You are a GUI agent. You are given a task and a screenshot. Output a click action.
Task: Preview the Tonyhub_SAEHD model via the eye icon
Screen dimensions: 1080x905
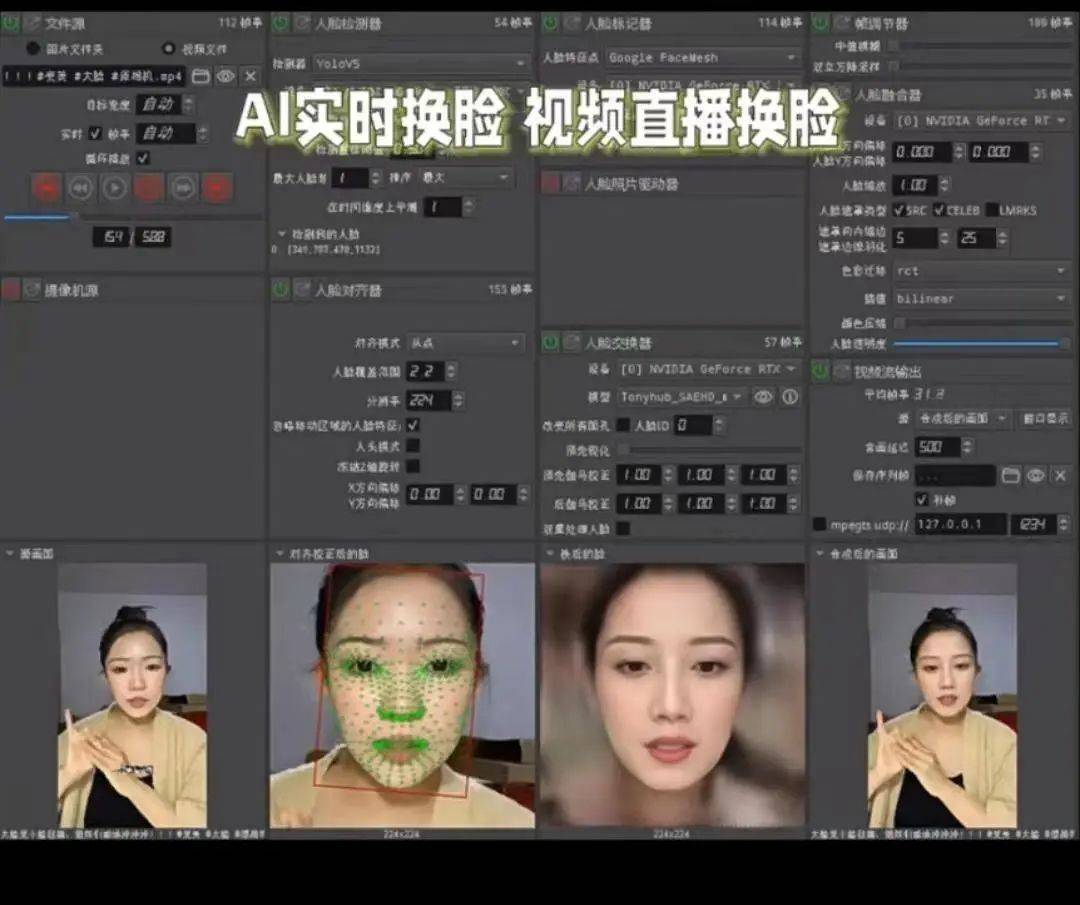765,396
